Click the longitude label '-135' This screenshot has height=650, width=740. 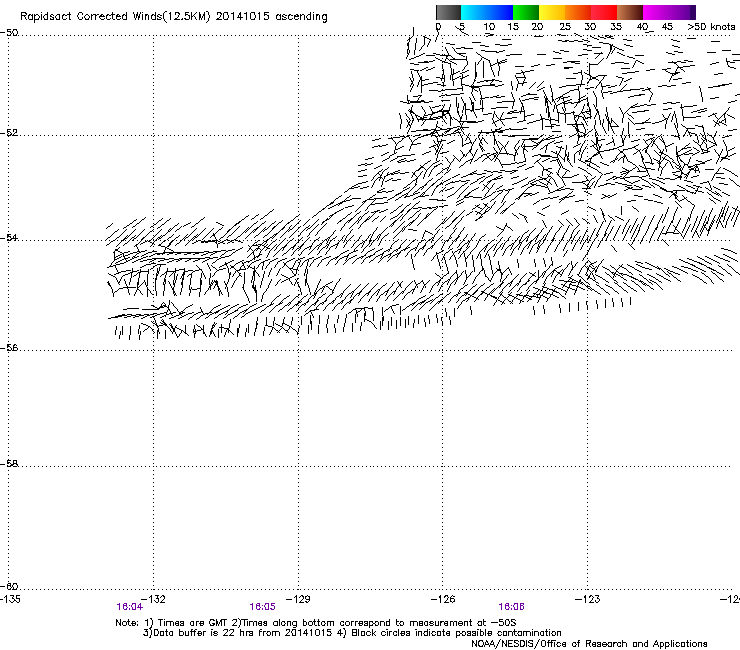click(x=10, y=599)
